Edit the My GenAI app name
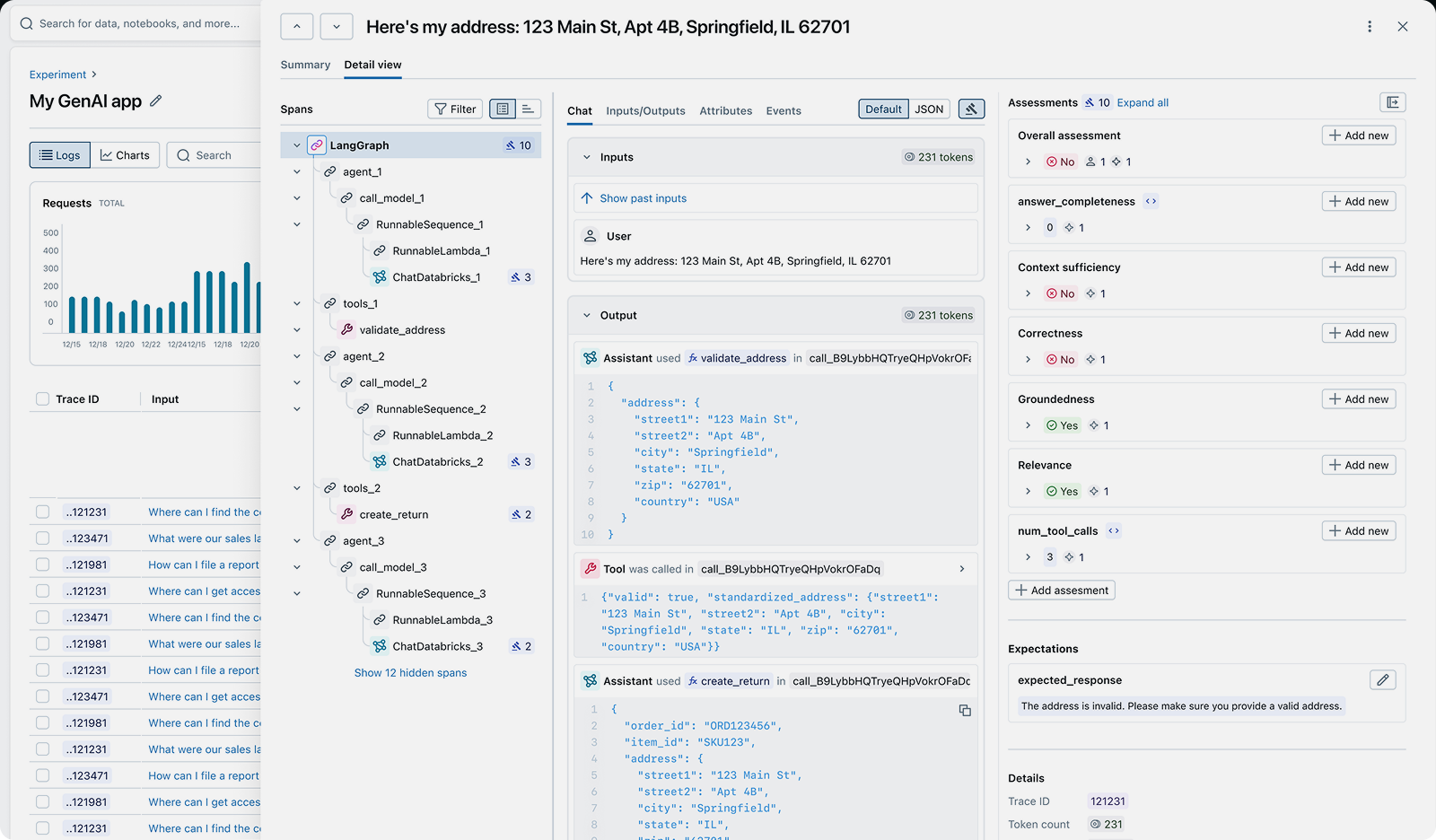 click(x=156, y=101)
